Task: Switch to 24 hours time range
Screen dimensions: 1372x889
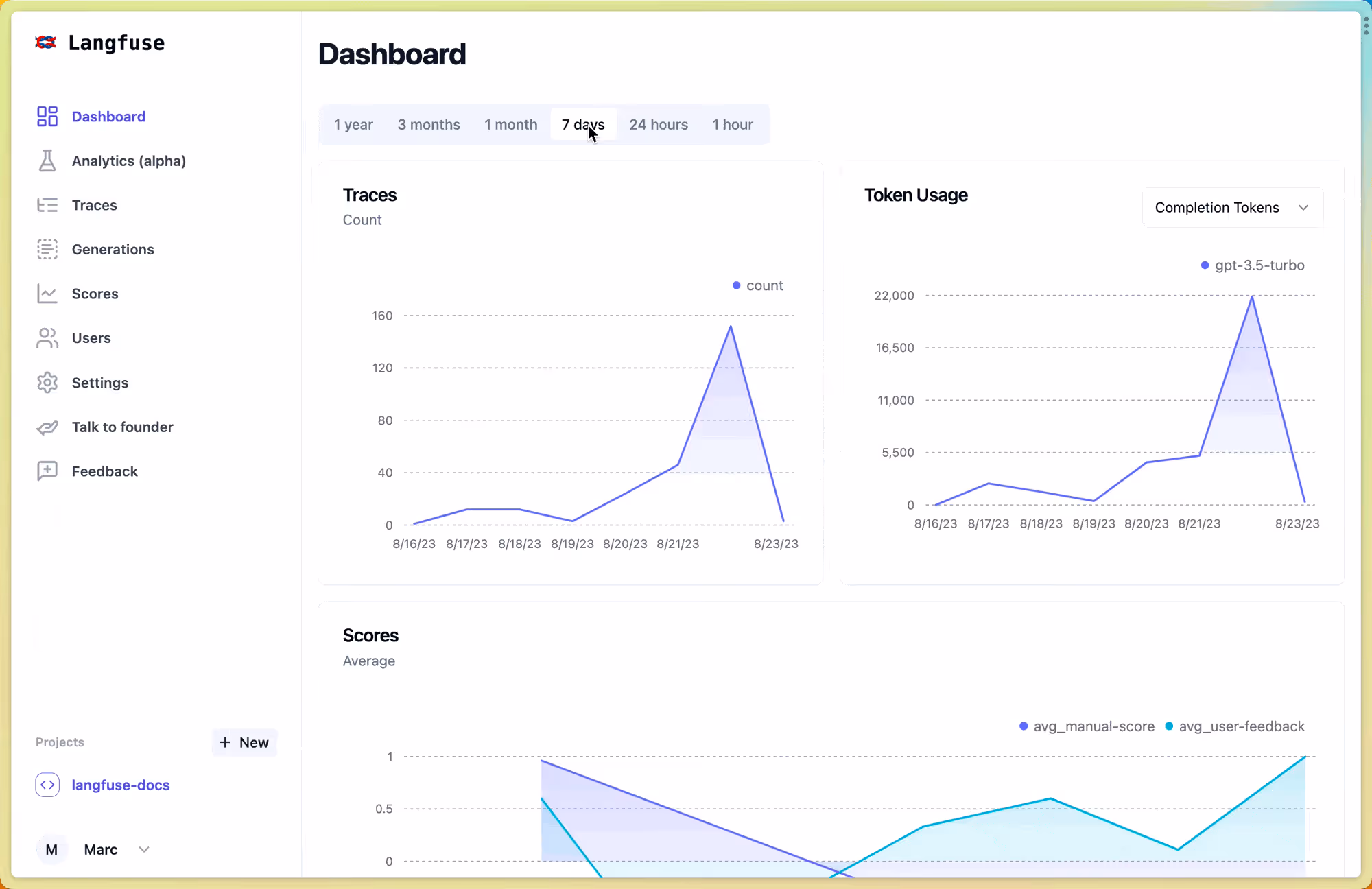Action: [659, 125]
